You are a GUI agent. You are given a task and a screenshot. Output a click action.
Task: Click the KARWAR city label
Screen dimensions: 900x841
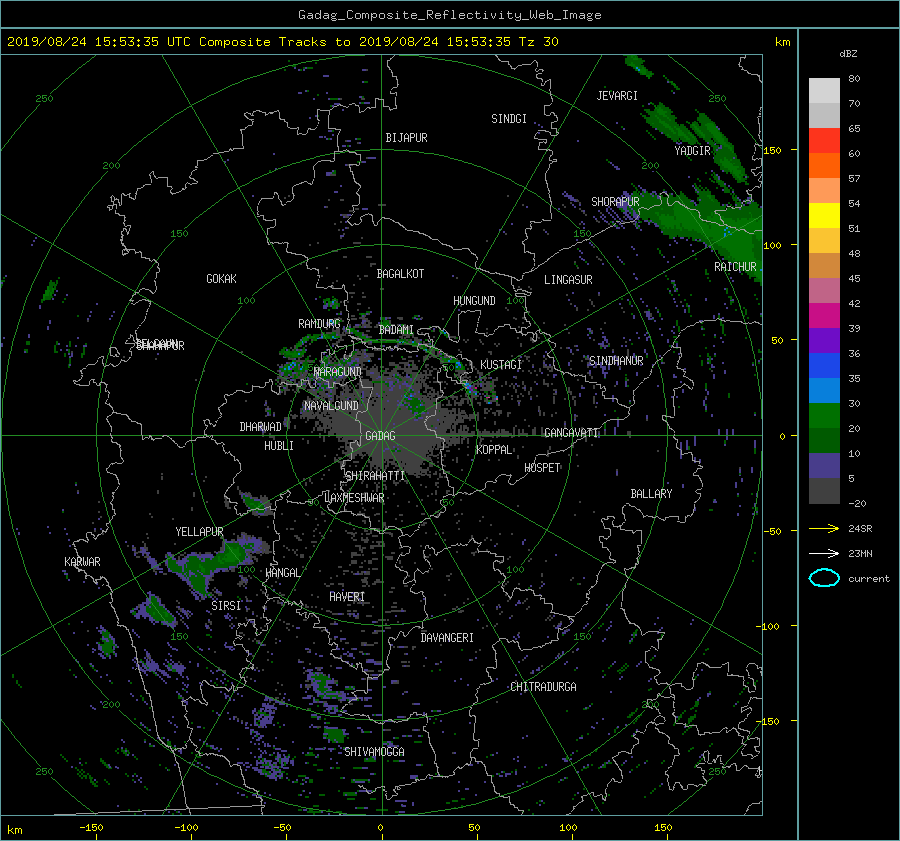point(82,562)
